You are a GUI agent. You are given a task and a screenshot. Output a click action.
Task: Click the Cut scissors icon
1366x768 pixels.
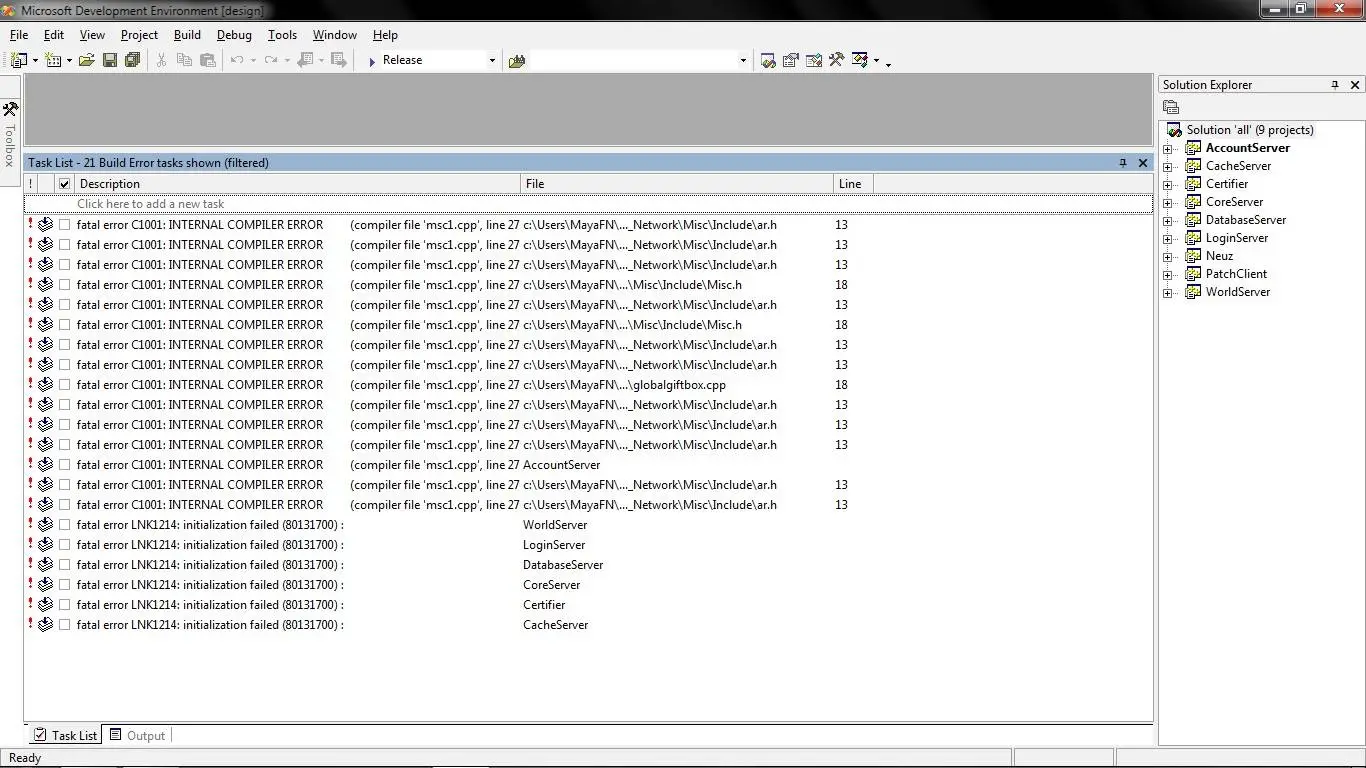pyautogui.click(x=161, y=60)
